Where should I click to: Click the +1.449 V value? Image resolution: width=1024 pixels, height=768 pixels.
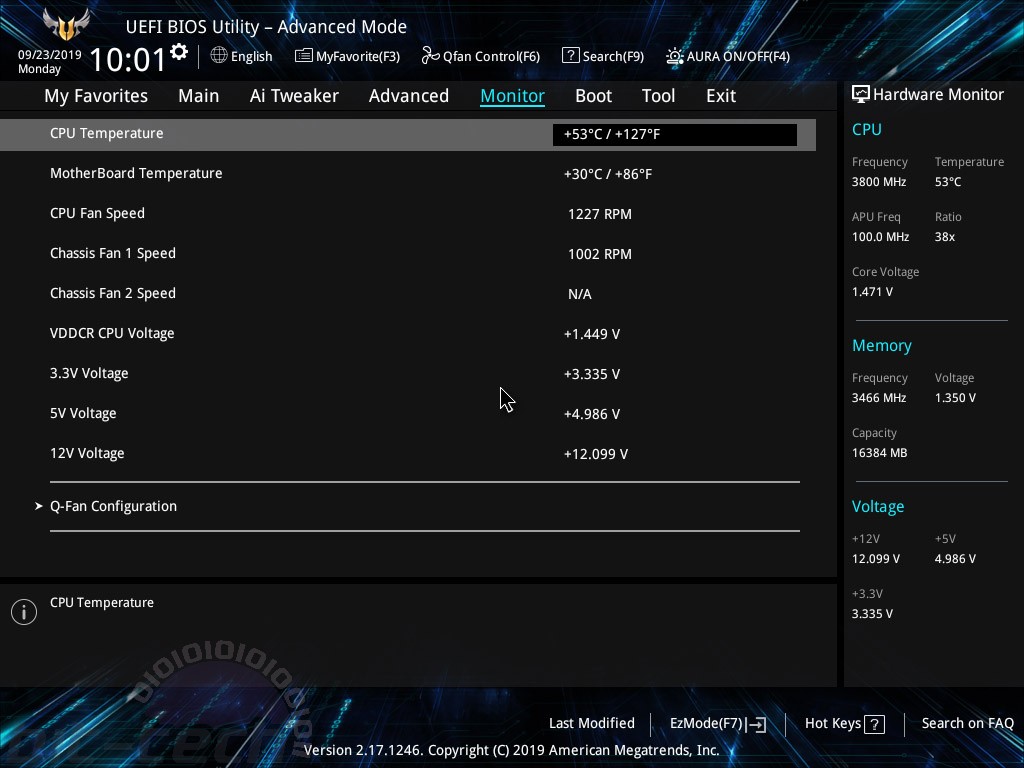[592, 334]
